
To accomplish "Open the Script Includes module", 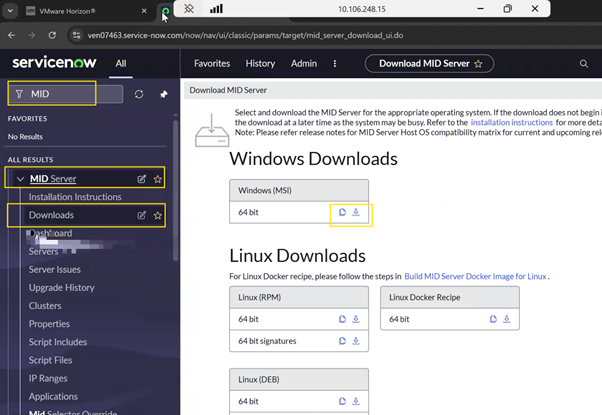I will pyautogui.click(x=58, y=342).
